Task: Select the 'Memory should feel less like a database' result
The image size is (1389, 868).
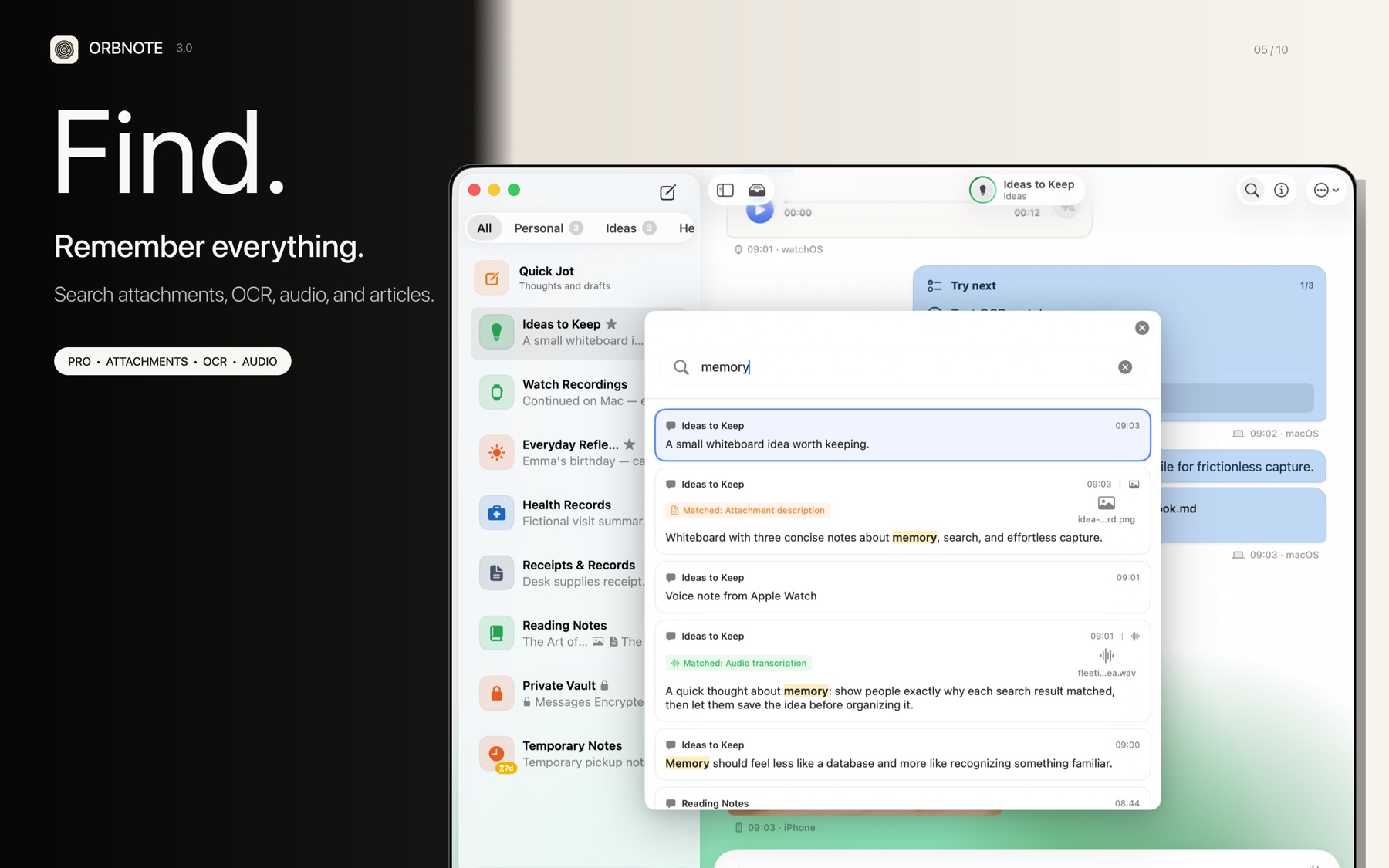Action: click(x=902, y=755)
